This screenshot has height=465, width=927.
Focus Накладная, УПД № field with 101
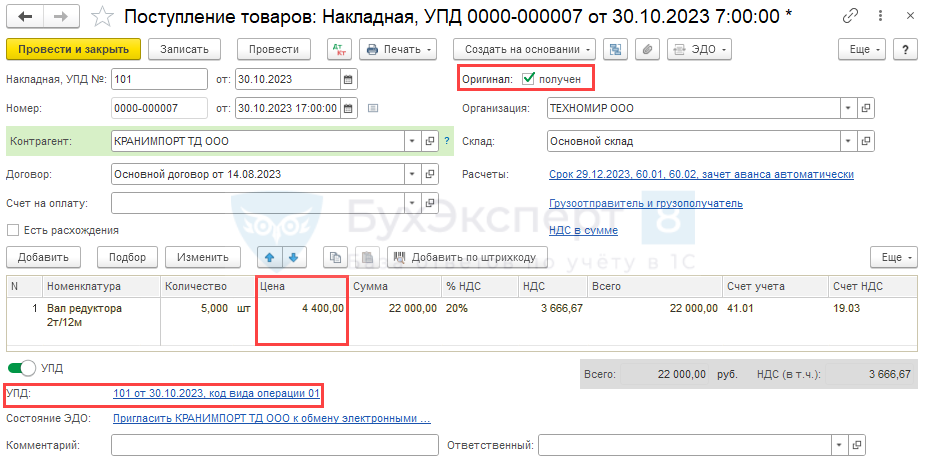160,79
